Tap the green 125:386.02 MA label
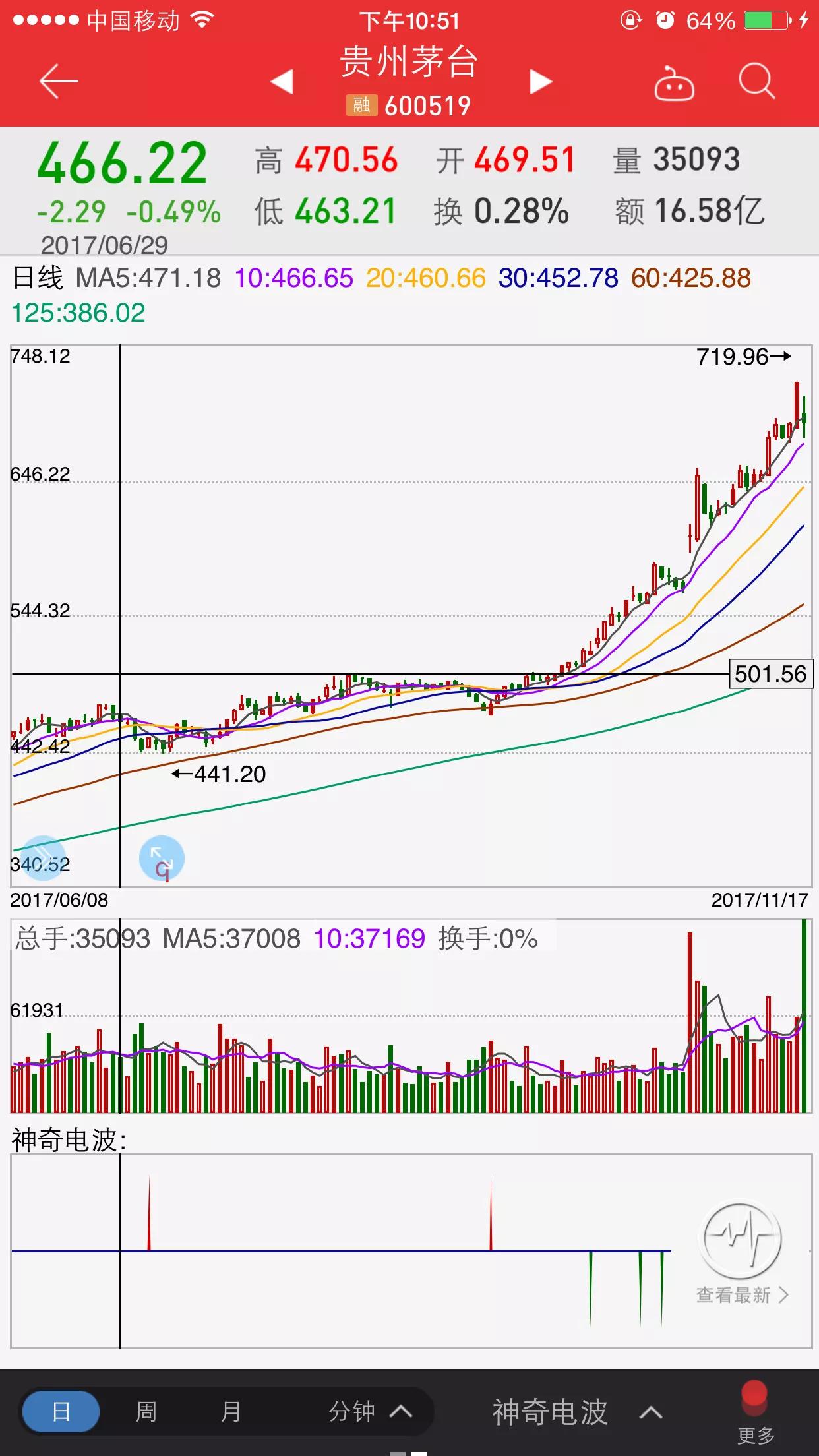819x1456 pixels. pos(78,313)
